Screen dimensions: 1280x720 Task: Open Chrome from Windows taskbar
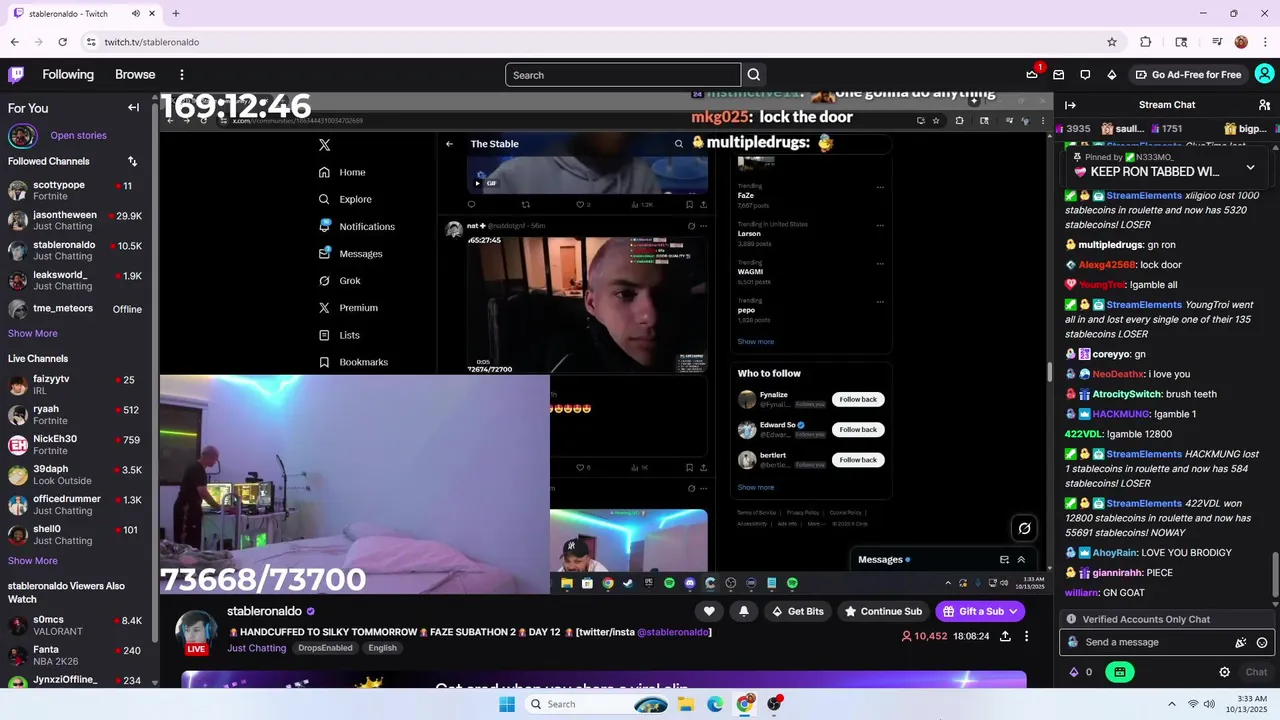(744, 704)
